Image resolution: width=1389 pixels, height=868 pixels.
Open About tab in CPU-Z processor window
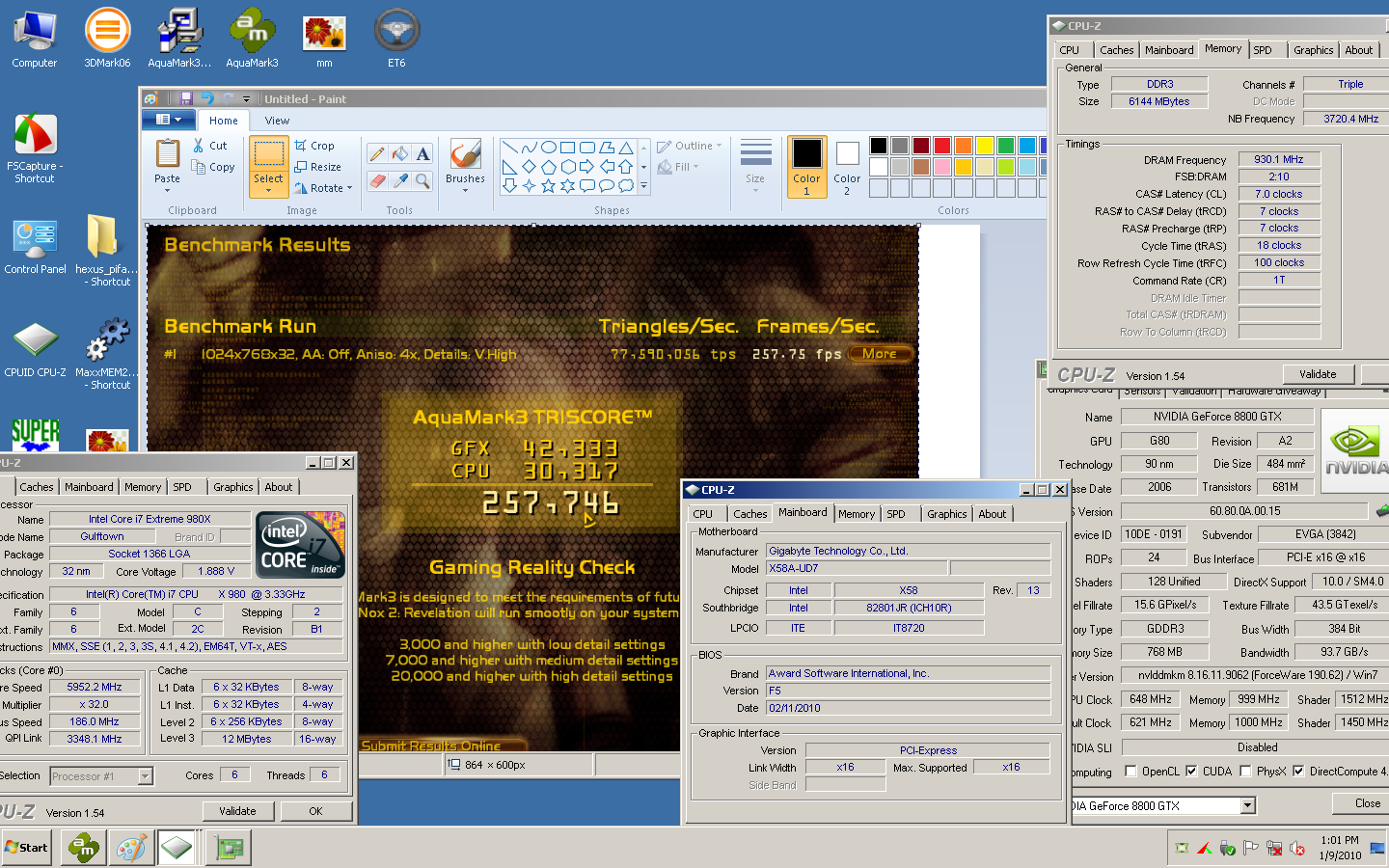[x=279, y=487]
